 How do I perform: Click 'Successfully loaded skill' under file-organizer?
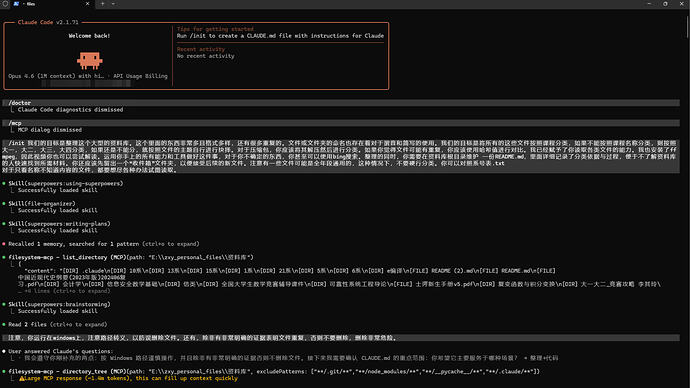point(58,210)
